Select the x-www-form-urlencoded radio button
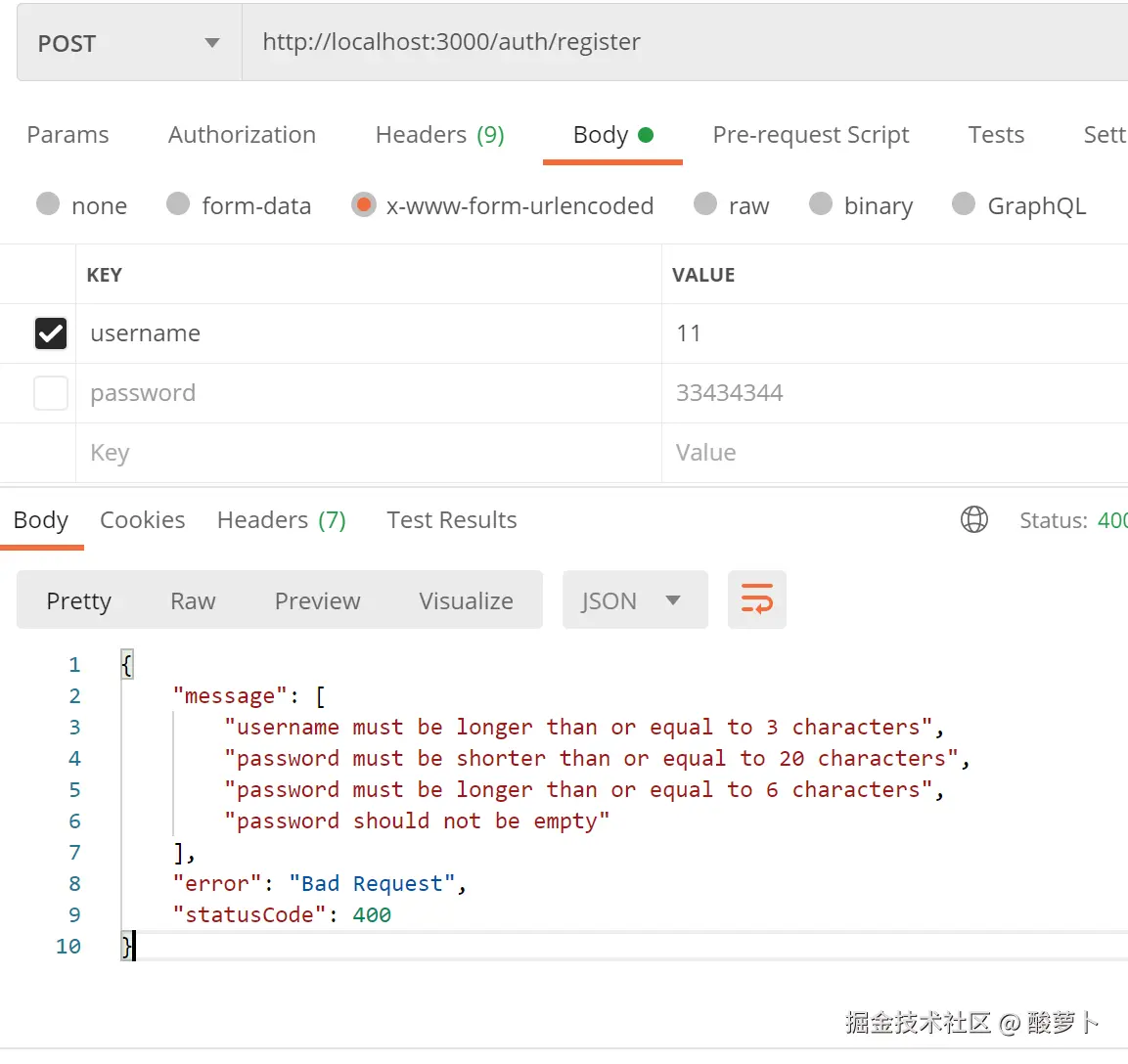This screenshot has width=1128, height=1064. pyautogui.click(x=364, y=205)
